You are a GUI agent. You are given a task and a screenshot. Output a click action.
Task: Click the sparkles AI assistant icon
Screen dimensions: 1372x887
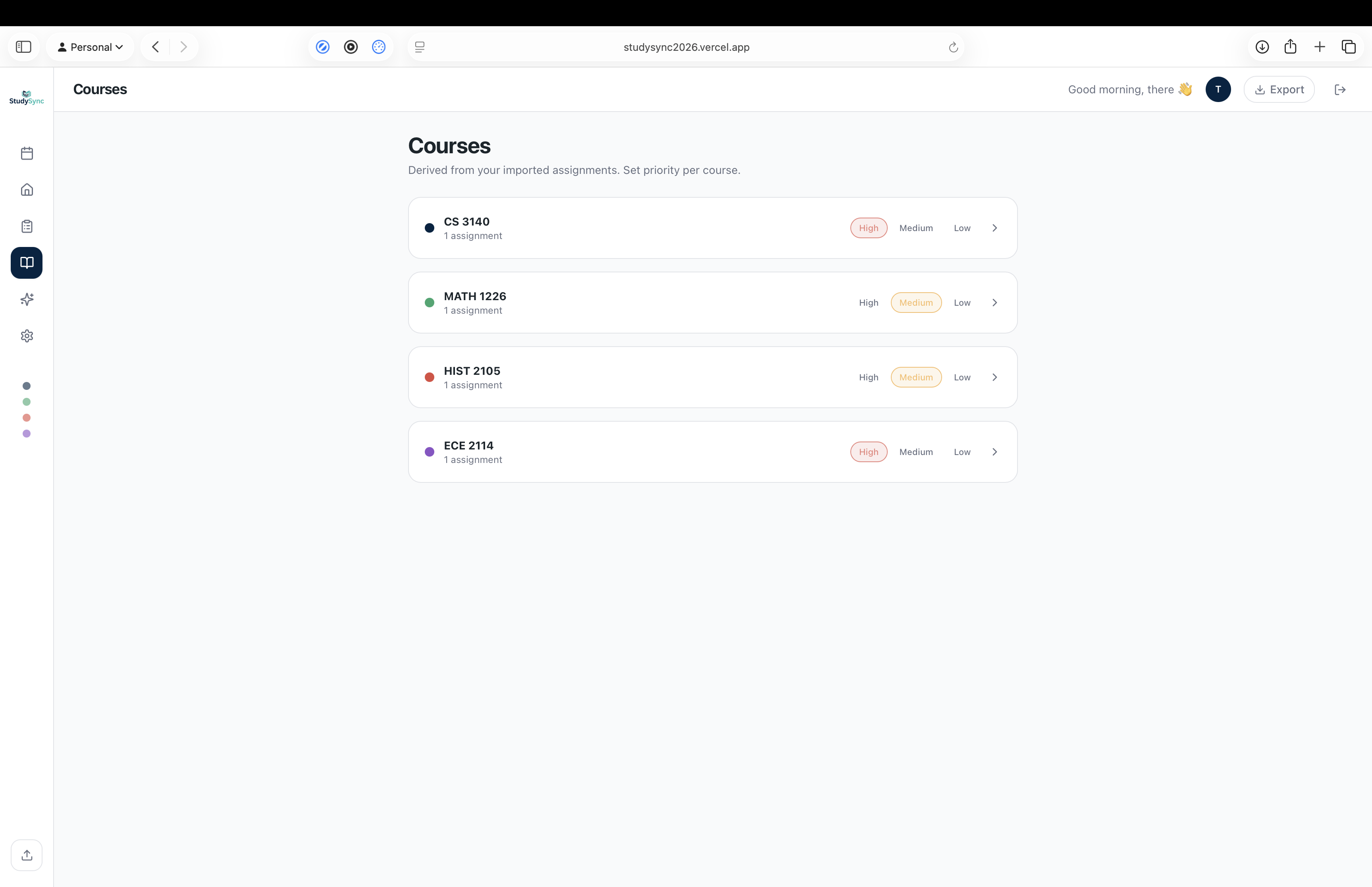click(27, 299)
